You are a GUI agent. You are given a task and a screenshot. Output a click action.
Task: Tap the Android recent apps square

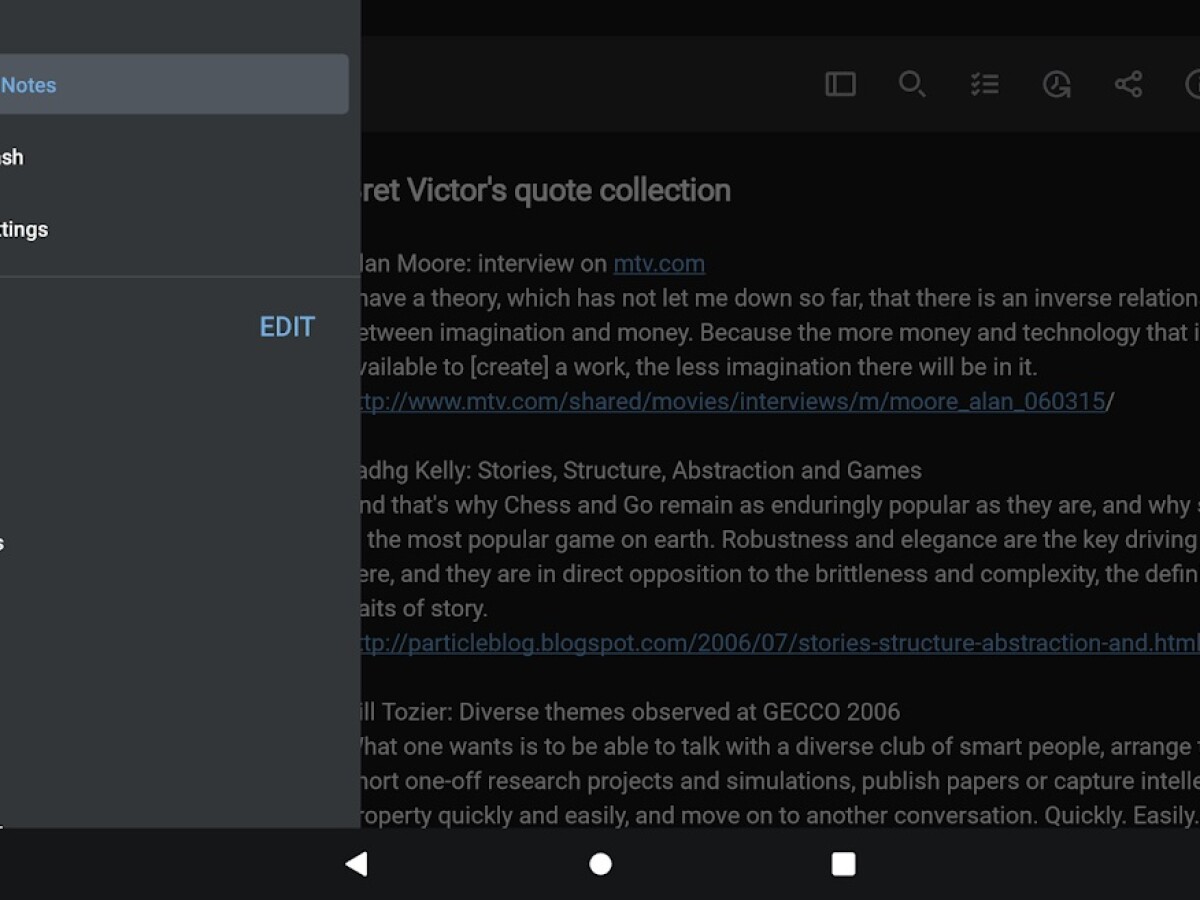[x=843, y=864]
